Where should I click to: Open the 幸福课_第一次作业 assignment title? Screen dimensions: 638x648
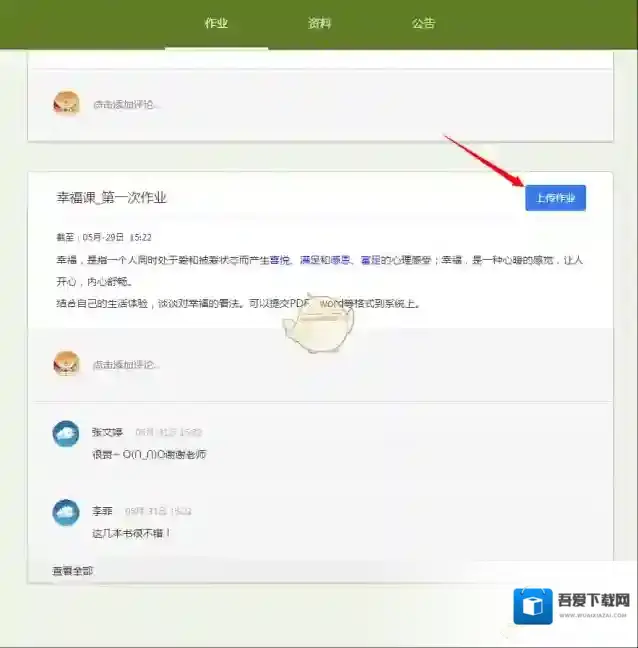coord(111,198)
